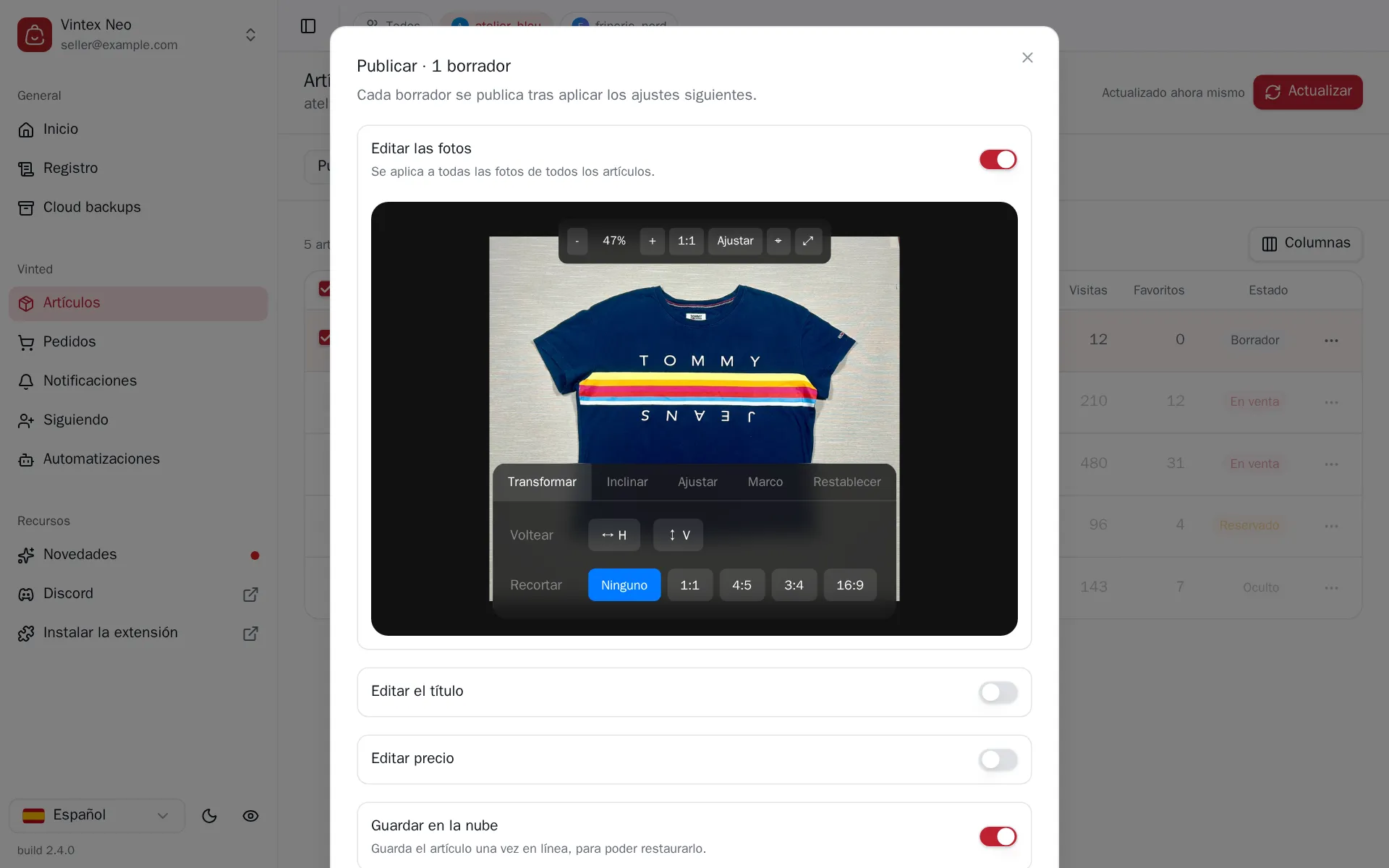This screenshot has width=1389, height=868.
Task: Select the Ninguno crop option
Action: (x=624, y=585)
